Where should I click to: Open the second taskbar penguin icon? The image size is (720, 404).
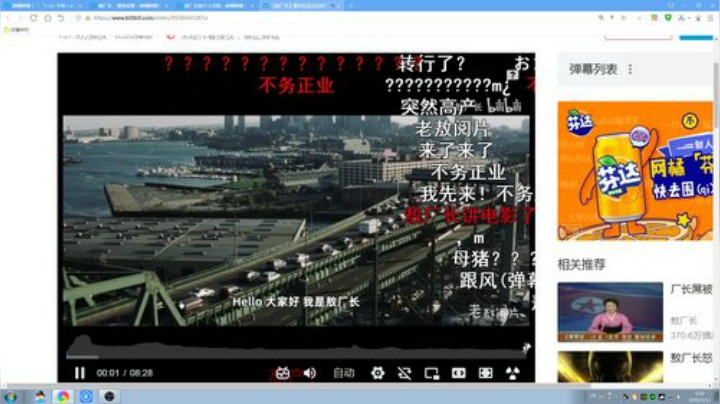[x=40, y=396]
